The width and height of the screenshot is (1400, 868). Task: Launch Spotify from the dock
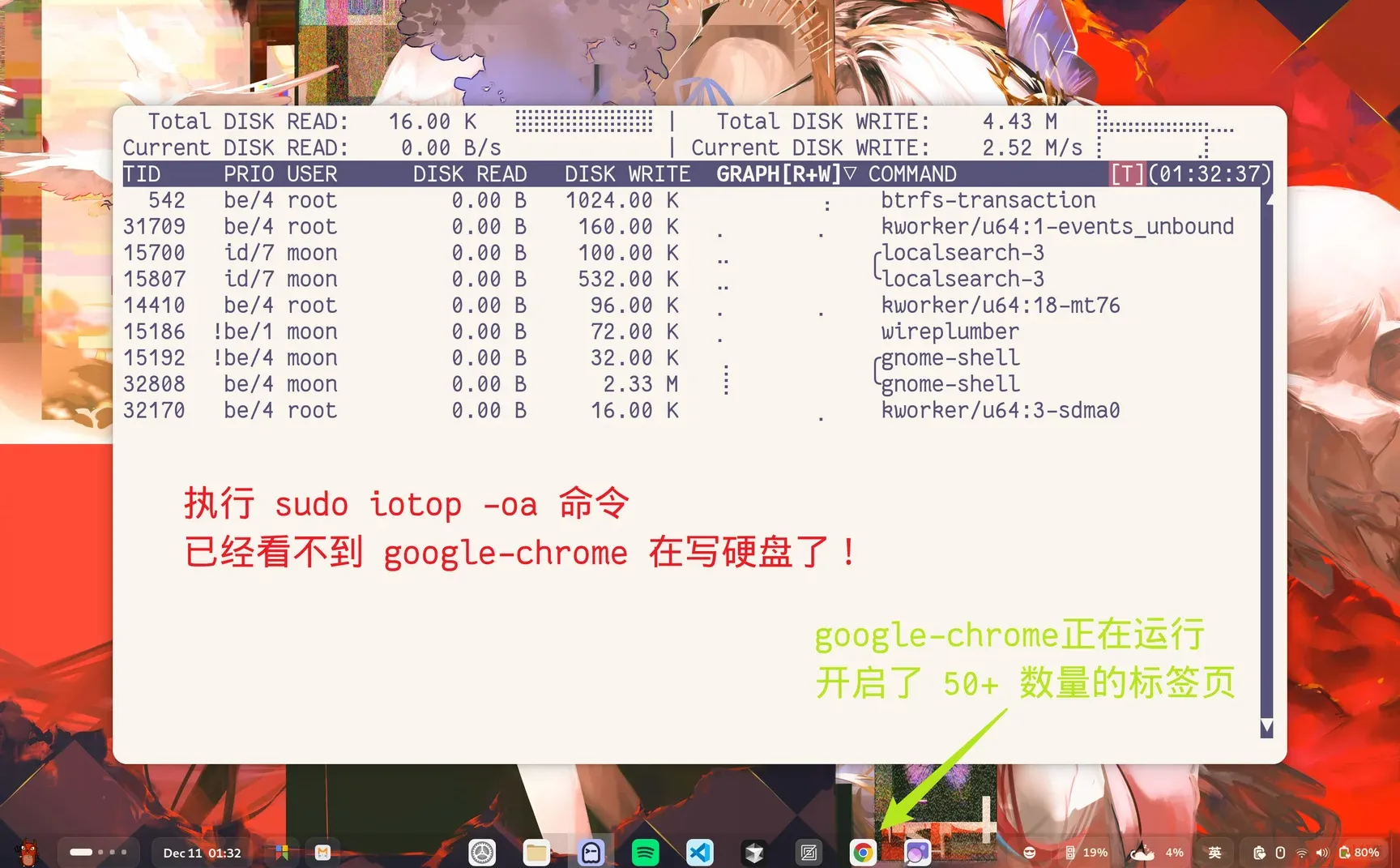coord(646,852)
